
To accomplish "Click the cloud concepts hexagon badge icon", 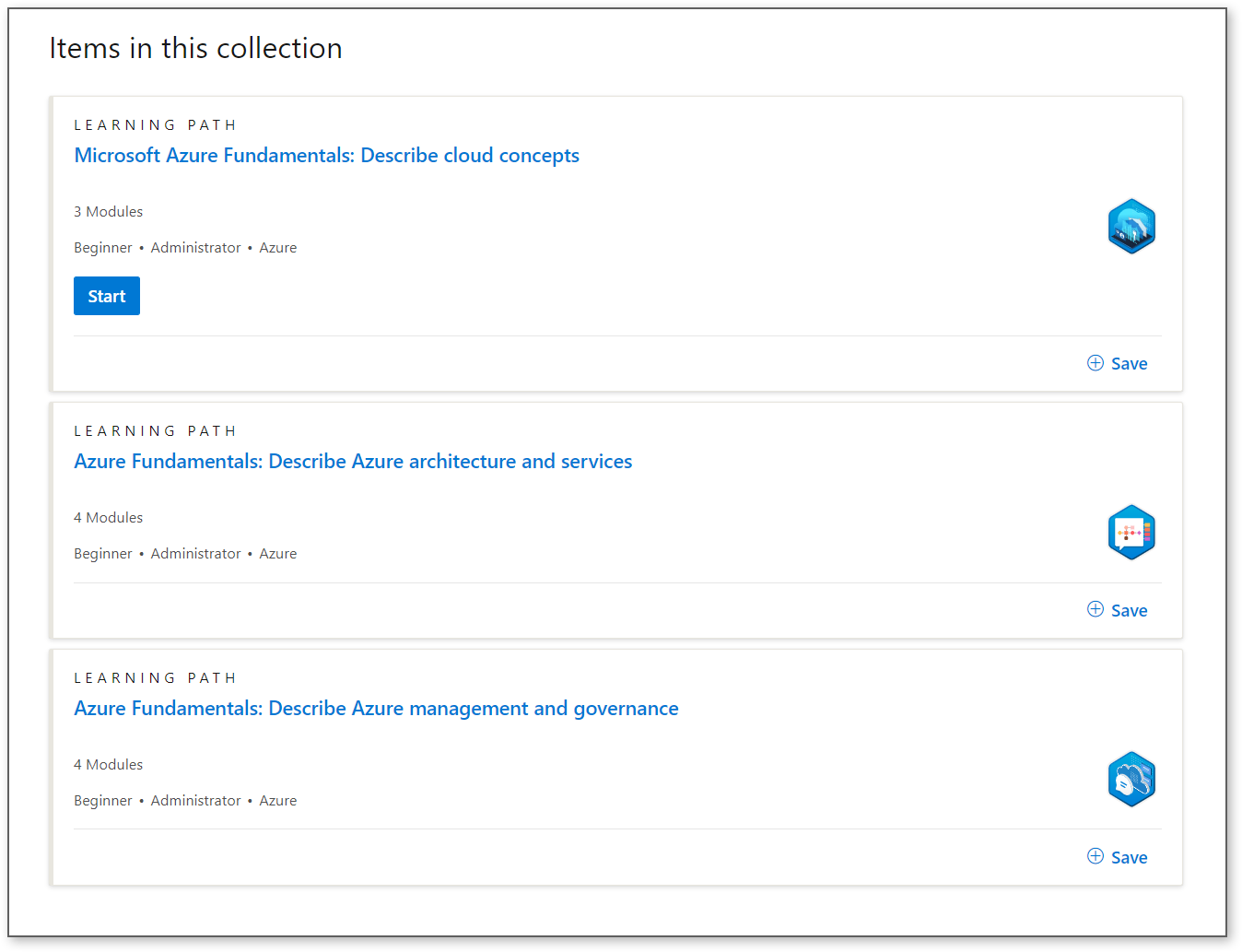I will click(x=1131, y=227).
